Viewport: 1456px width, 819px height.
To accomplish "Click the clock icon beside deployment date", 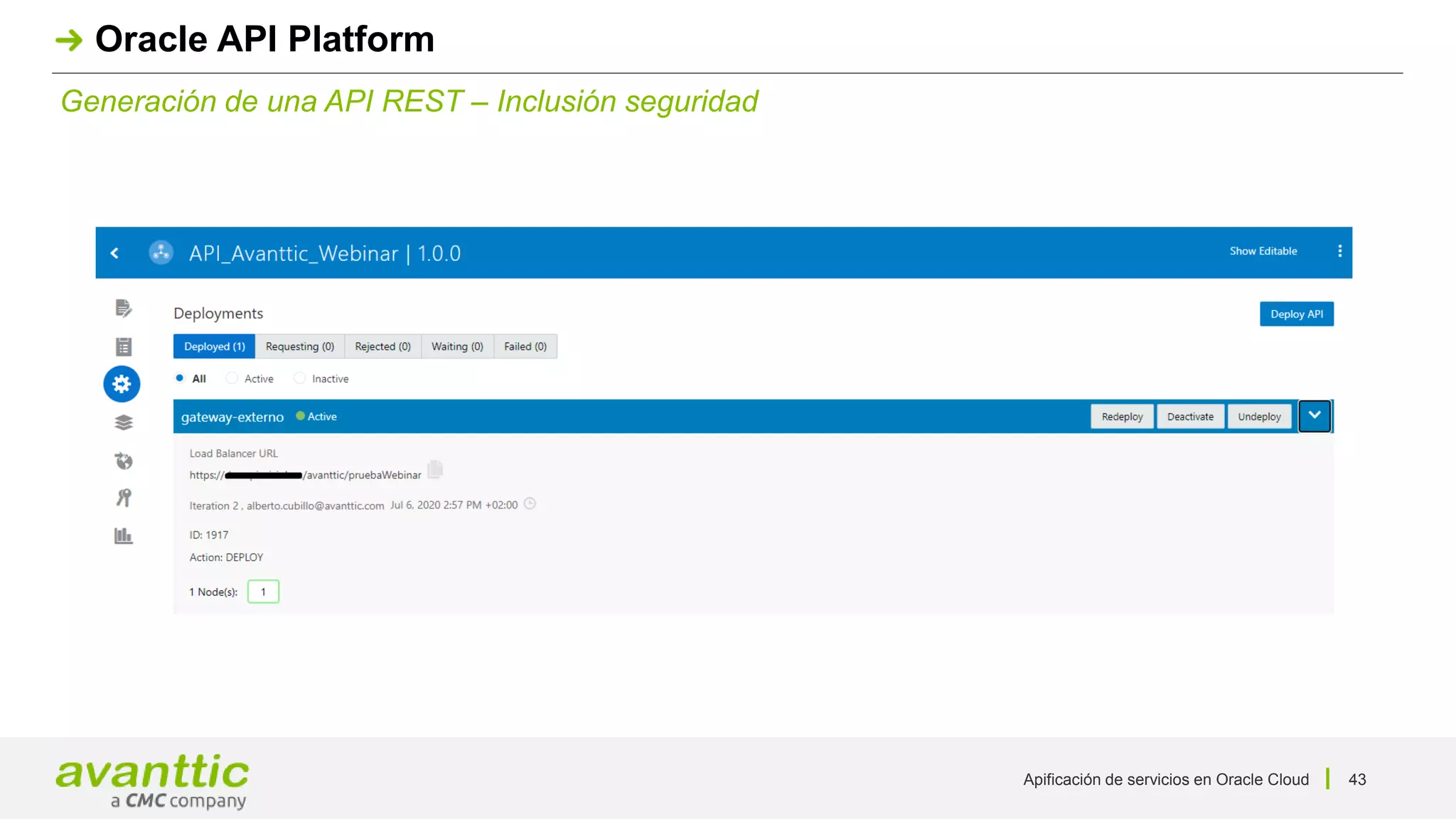I will pos(530,504).
